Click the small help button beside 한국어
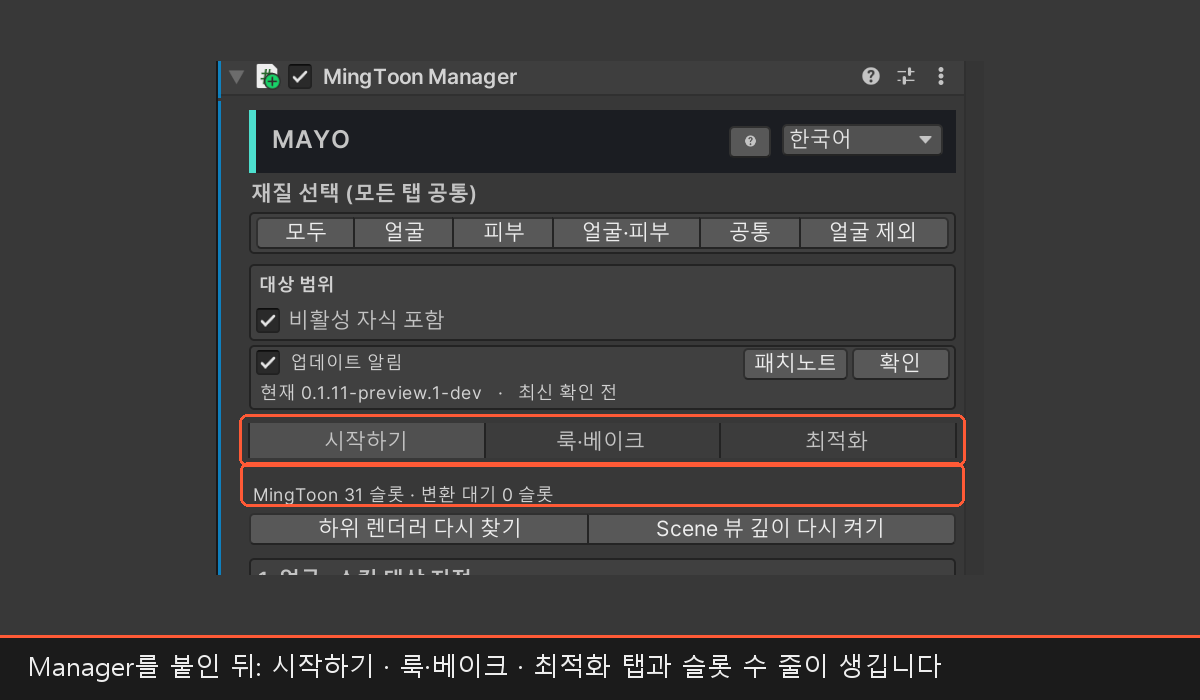Image resolution: width=1200 pixels, height=700 pixels. coord(750,141)
